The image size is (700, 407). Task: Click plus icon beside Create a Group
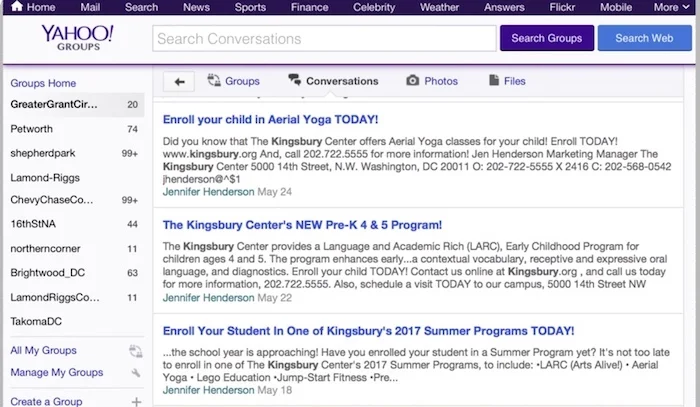pyautogui.click(x=136, y=402)
